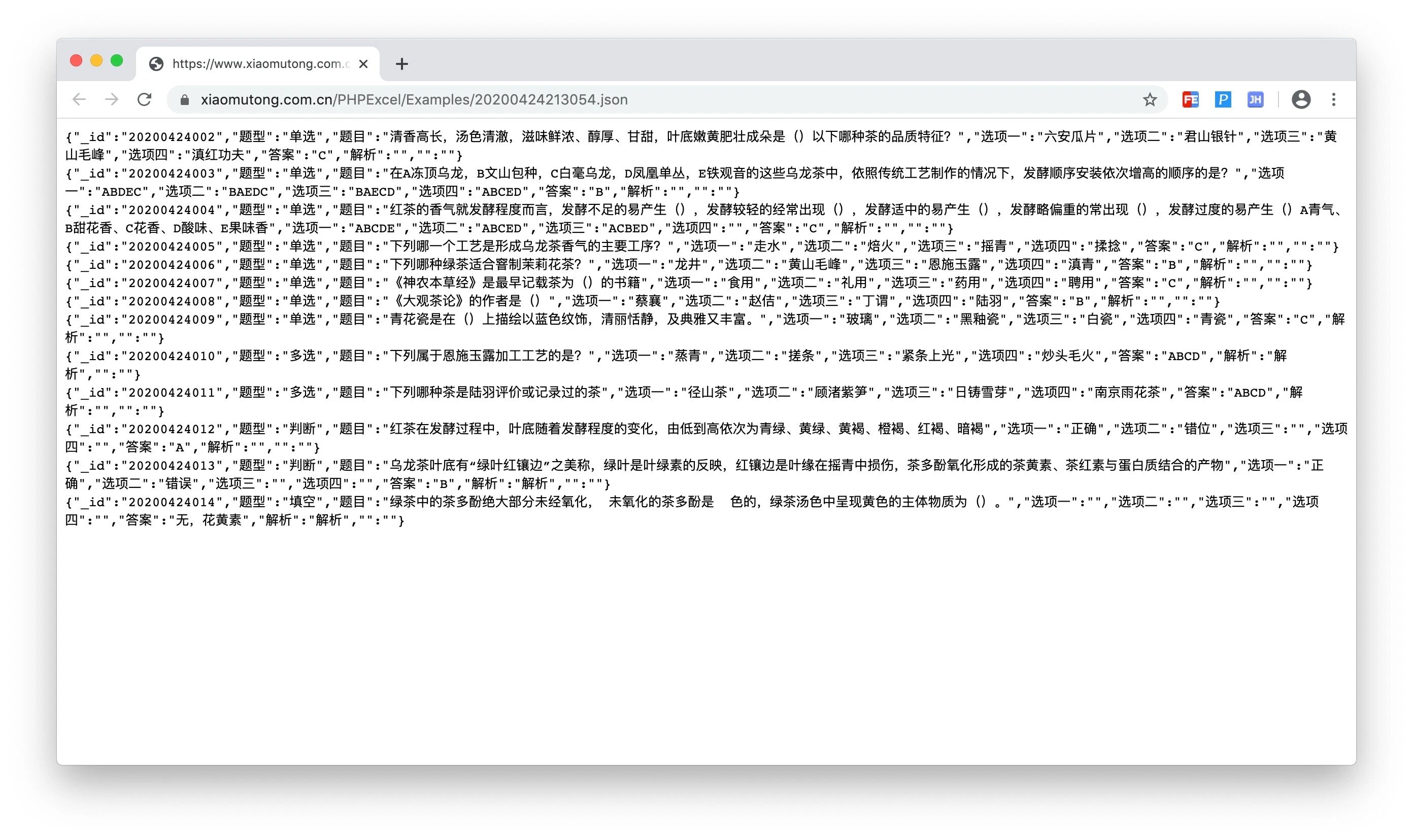
Task: Open the blue P extension icon
Action: (x=1223, y=99)
